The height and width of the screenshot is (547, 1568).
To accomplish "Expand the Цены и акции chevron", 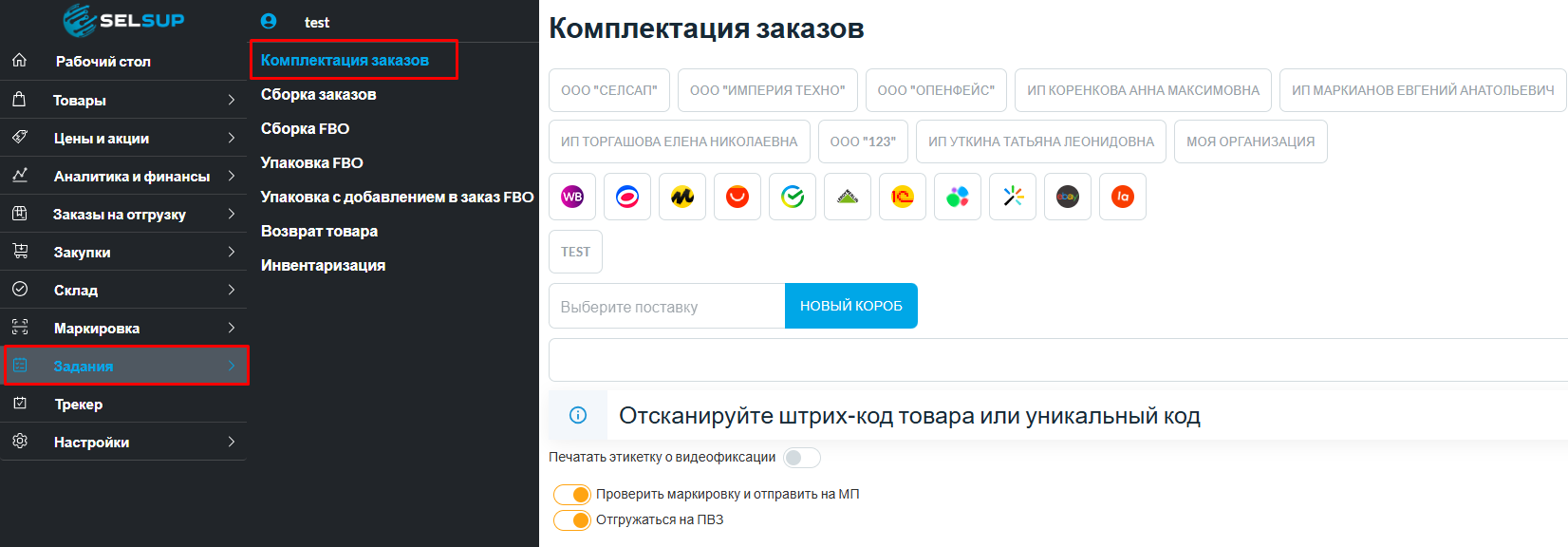I will [x=231, y=138].
